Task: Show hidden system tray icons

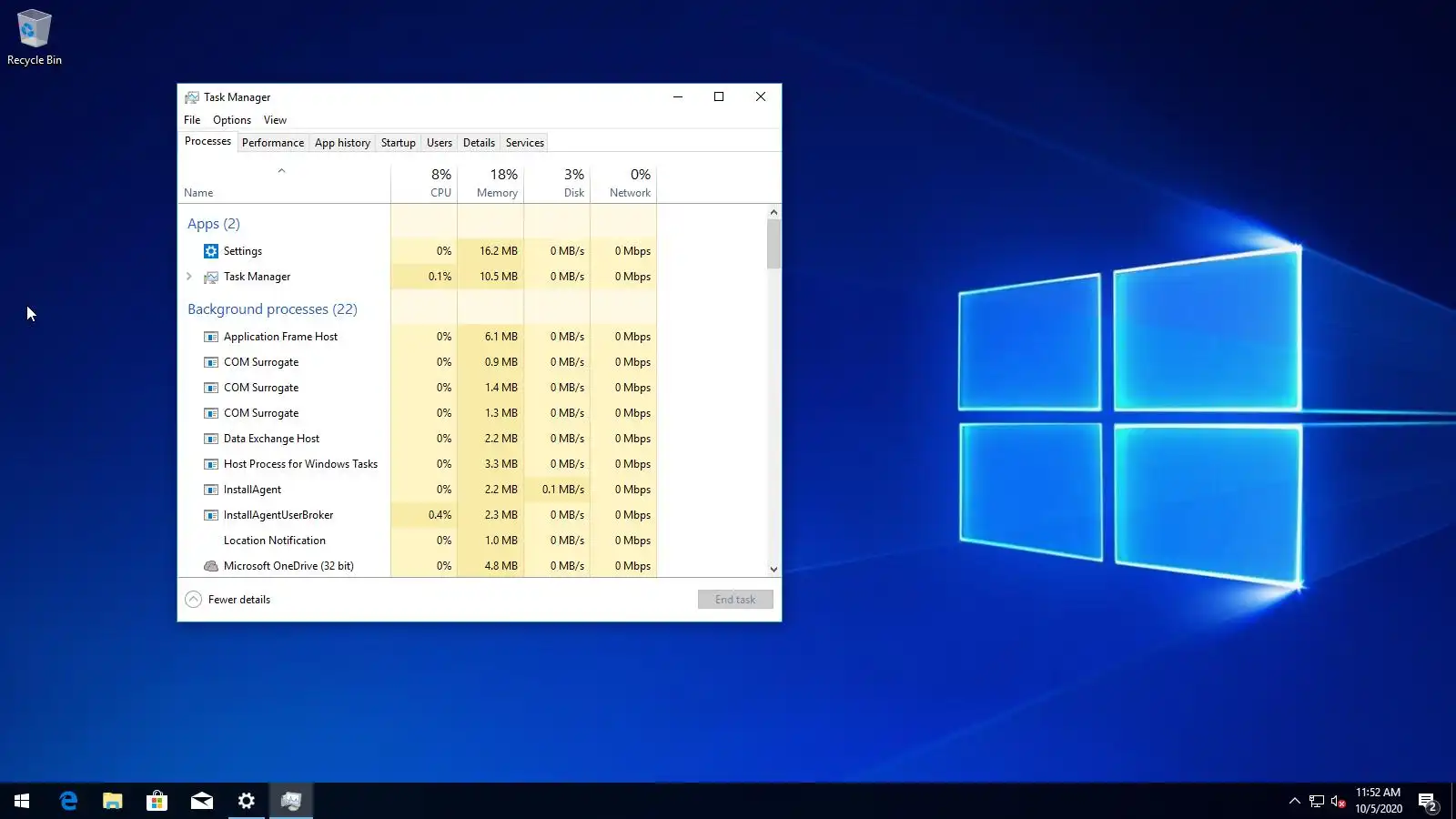Action: 1295,801
